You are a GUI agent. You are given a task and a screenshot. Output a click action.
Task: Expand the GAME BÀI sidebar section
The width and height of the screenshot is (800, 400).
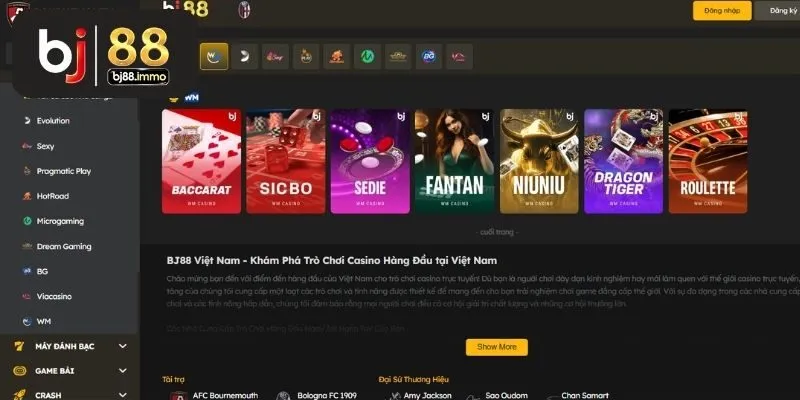point(70,371)
